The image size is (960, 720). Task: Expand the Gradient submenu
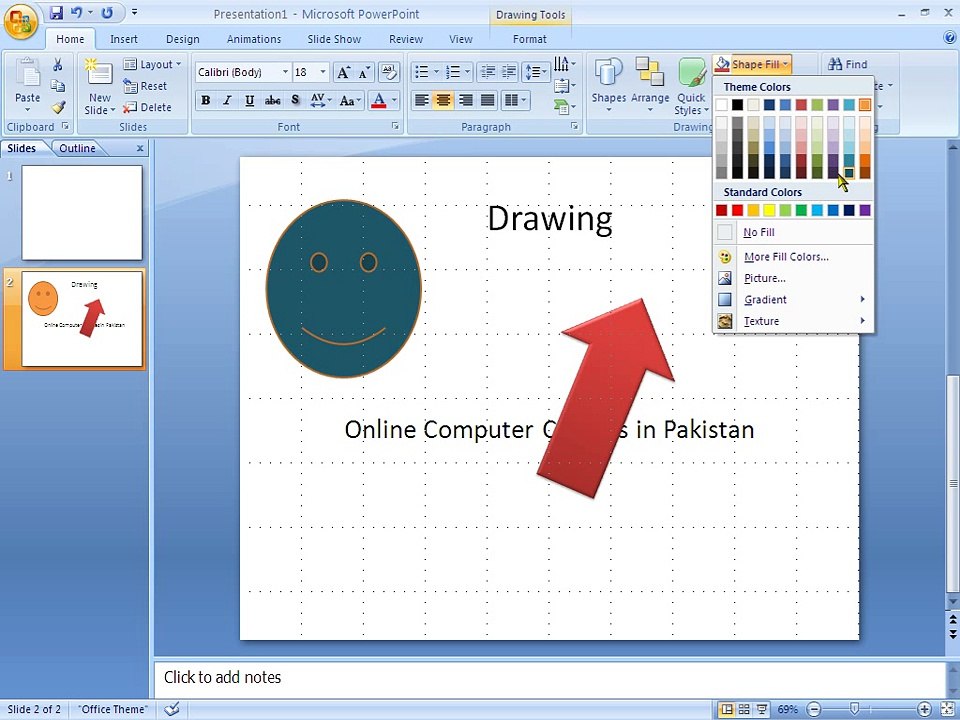click(x=793, y=299)
